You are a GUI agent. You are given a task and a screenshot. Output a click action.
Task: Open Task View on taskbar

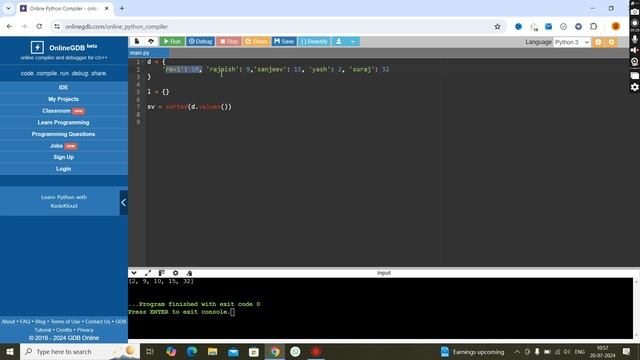tap(149, 351)
